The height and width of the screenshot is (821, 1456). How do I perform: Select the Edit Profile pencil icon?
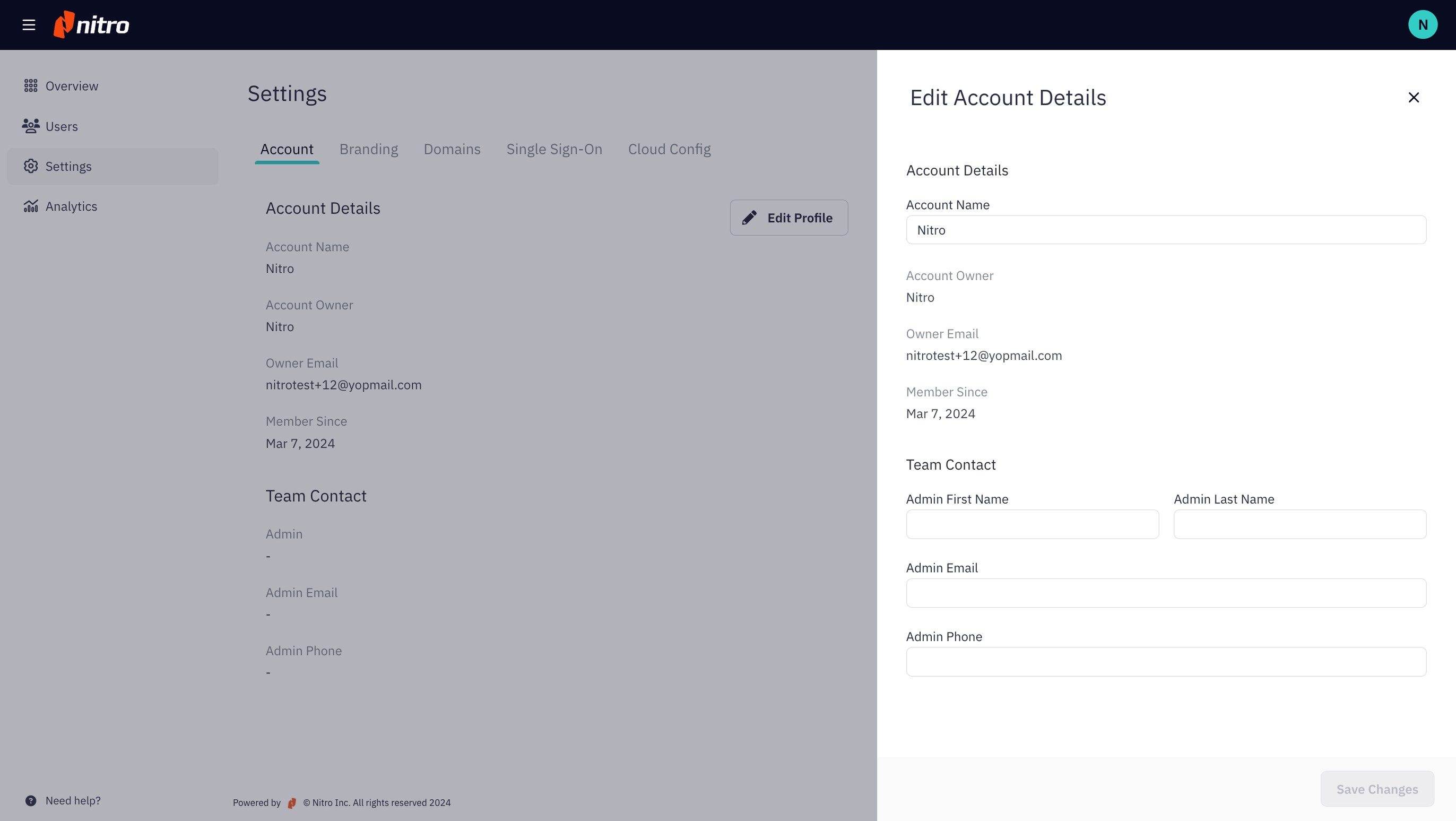point(749,217)
